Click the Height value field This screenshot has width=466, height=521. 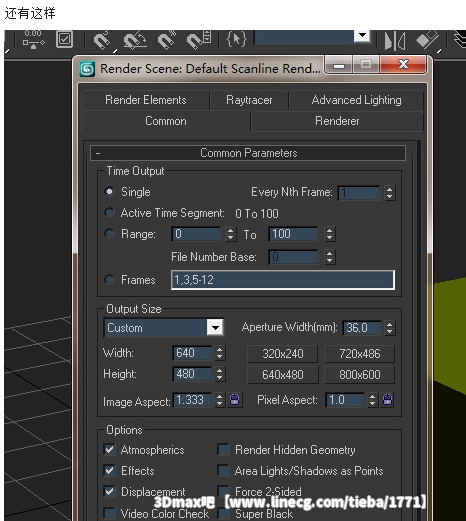pos(192,374)
